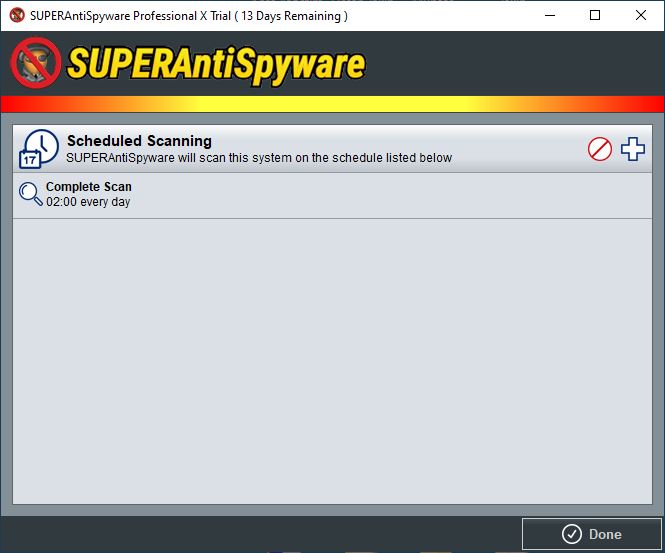Add a new scheduled scan with plus icon

coord(633,149)
